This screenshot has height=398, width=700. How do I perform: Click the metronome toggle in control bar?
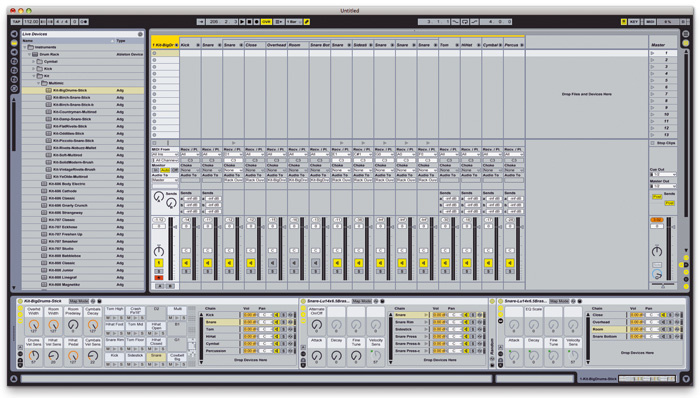(x=83, y=21)
